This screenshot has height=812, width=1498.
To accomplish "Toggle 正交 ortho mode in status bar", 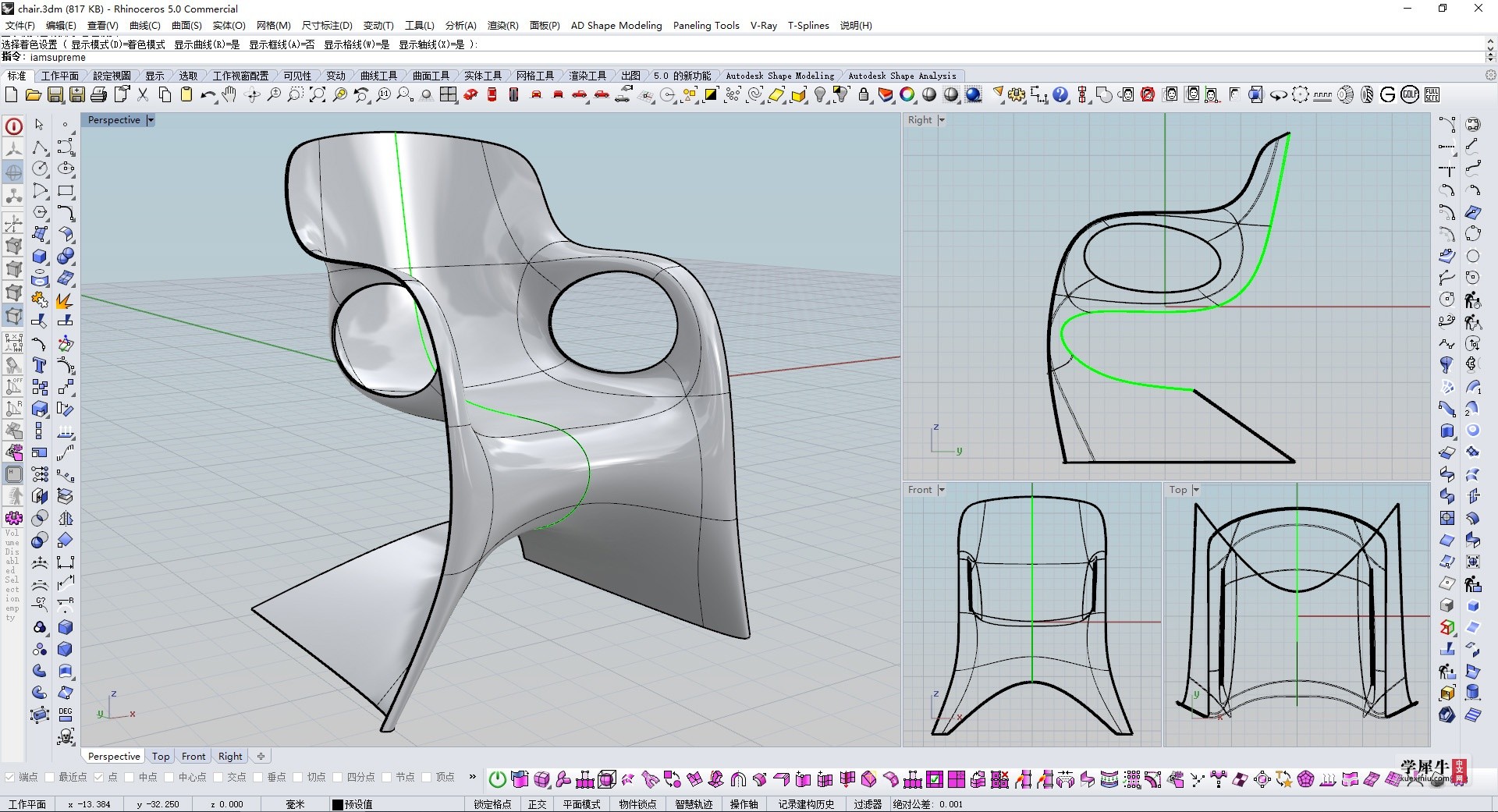I will tap(538, 804).
